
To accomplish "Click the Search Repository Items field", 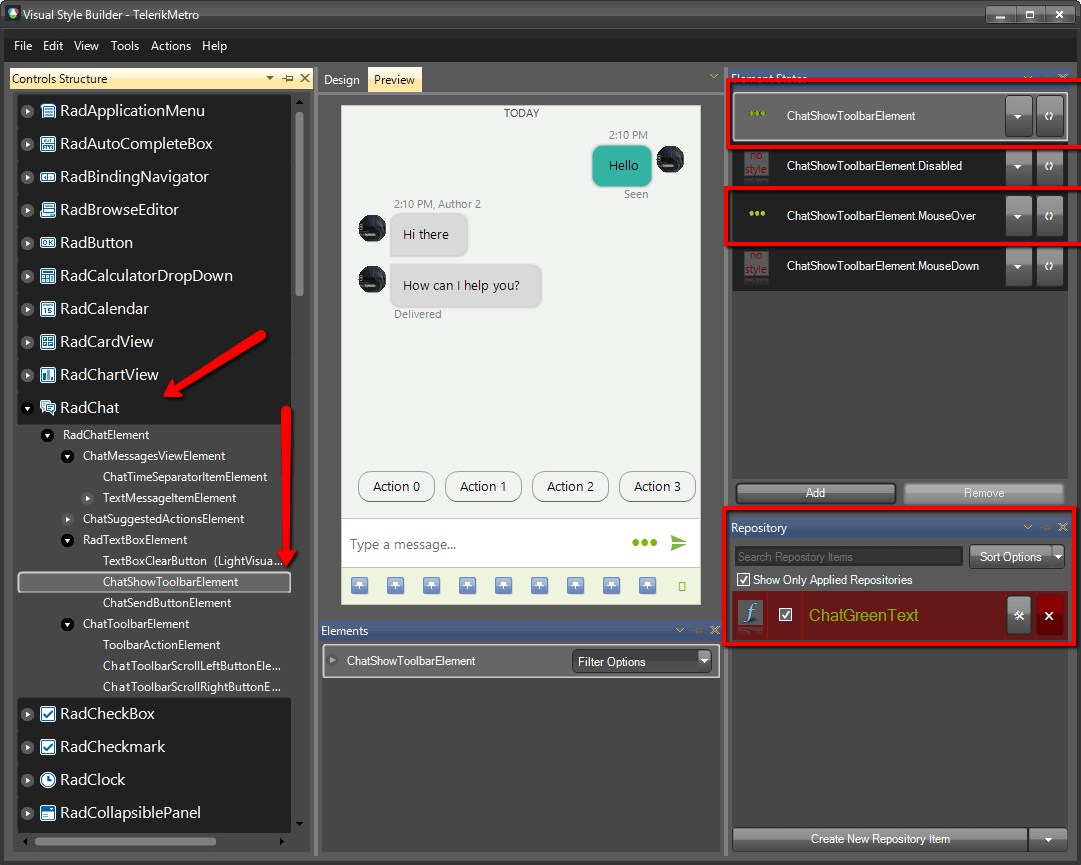I will point(848,556).
